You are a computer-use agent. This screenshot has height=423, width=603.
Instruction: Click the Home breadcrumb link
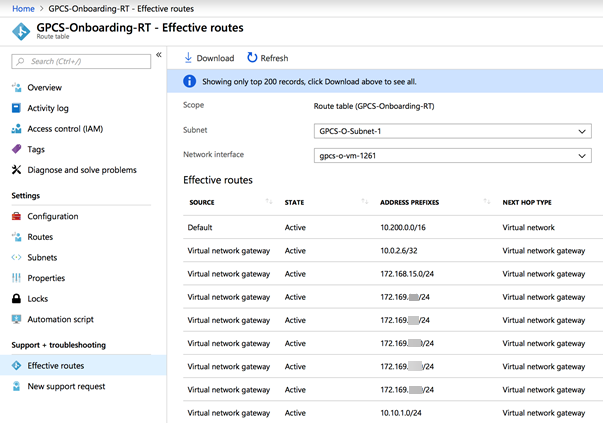(23, 8)
